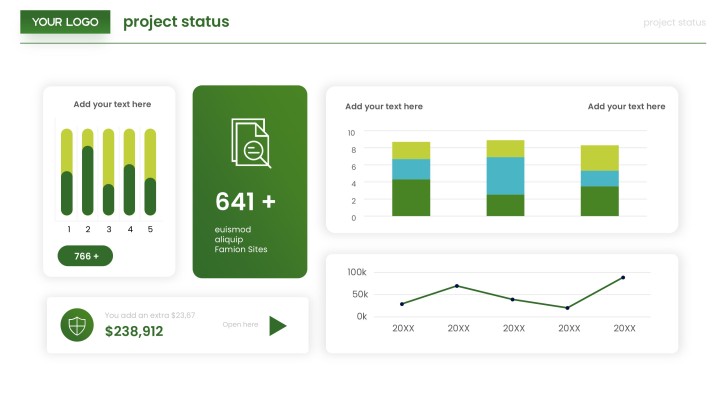Click the document search icon

point(250,143)
